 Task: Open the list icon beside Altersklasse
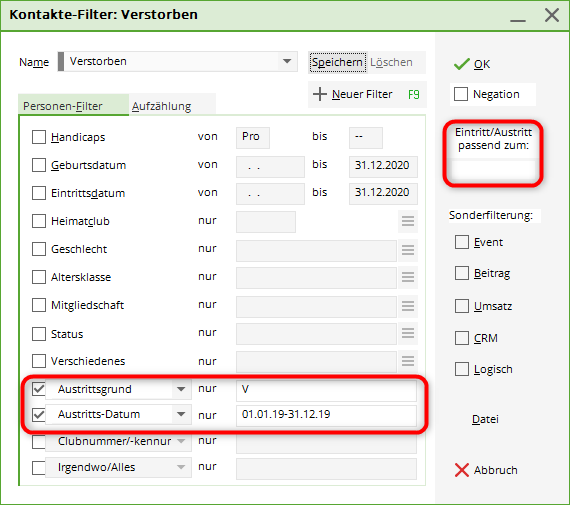click(x=408, y=277)
